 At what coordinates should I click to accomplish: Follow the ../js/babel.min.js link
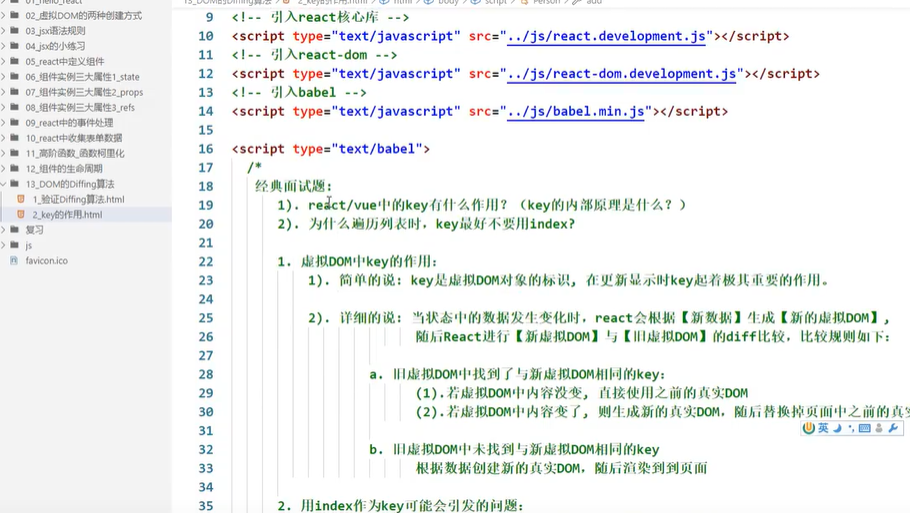point(576,111)
